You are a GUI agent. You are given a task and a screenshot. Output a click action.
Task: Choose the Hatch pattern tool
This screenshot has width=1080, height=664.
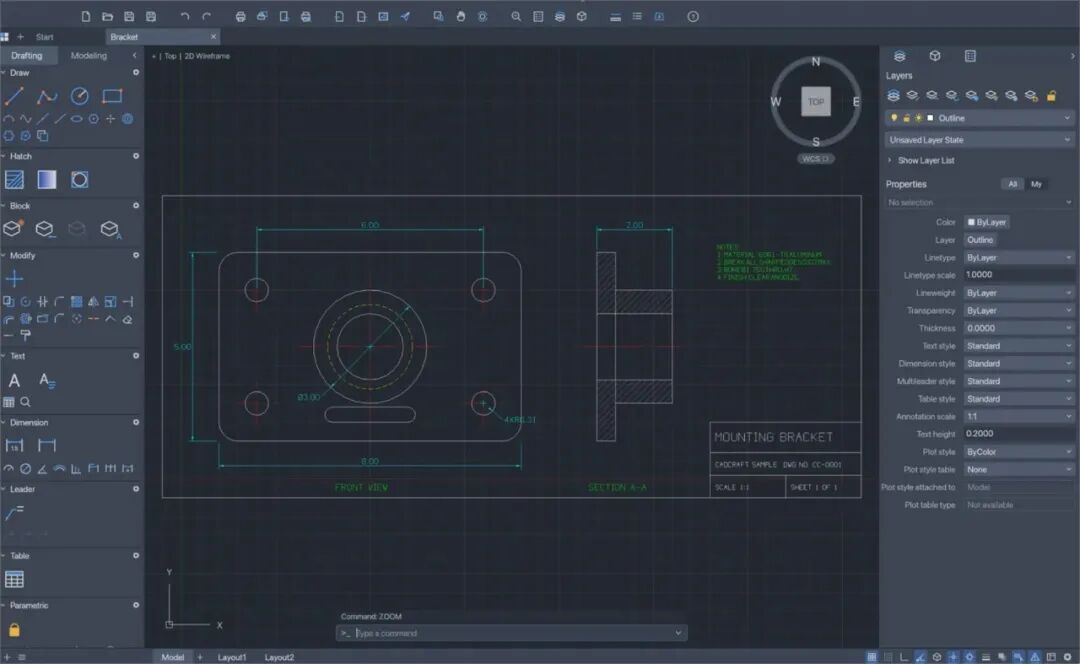pyautogui.click(x=14, y=180)
